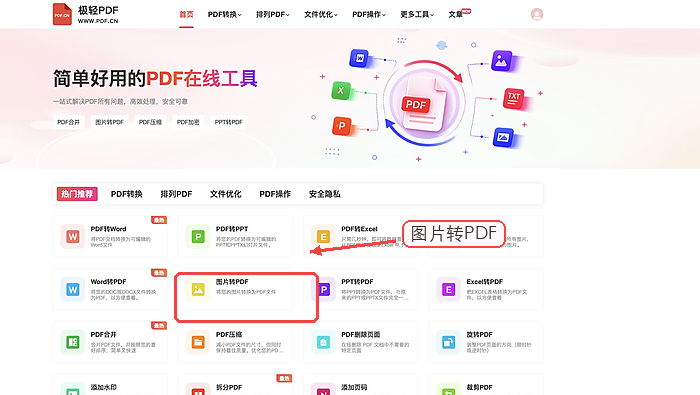Click the 图片转PDF quick link in the banner
This screenshot has height=395, width=700.
tap(109, 122)
